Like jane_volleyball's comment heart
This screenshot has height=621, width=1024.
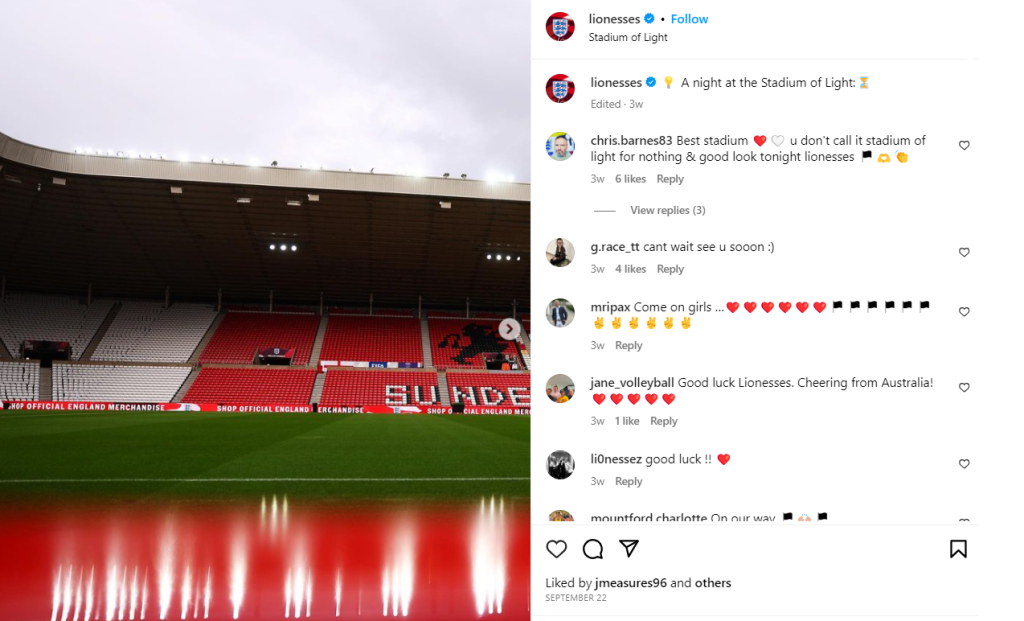(x=964, y=388)
